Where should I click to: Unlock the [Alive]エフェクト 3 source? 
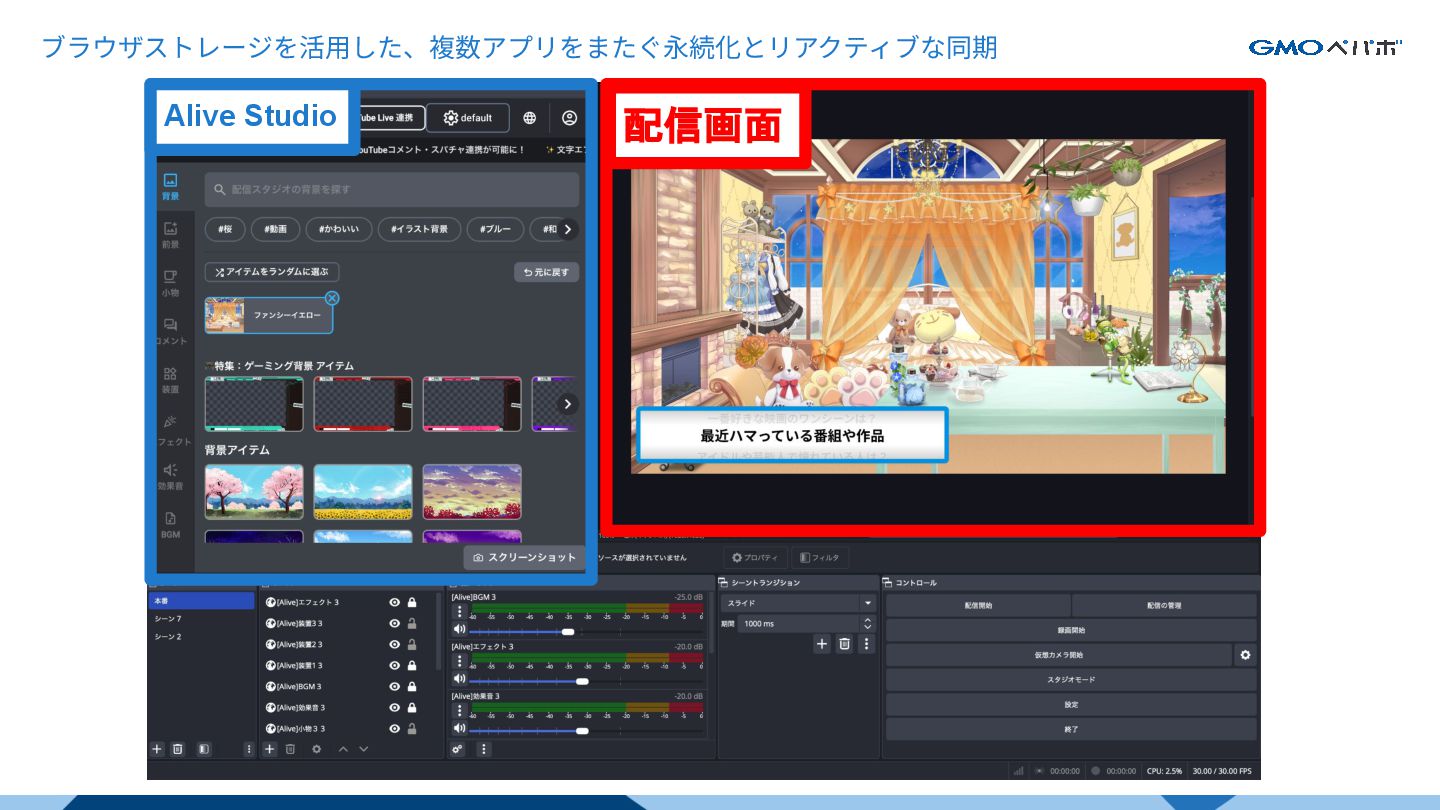412,602
